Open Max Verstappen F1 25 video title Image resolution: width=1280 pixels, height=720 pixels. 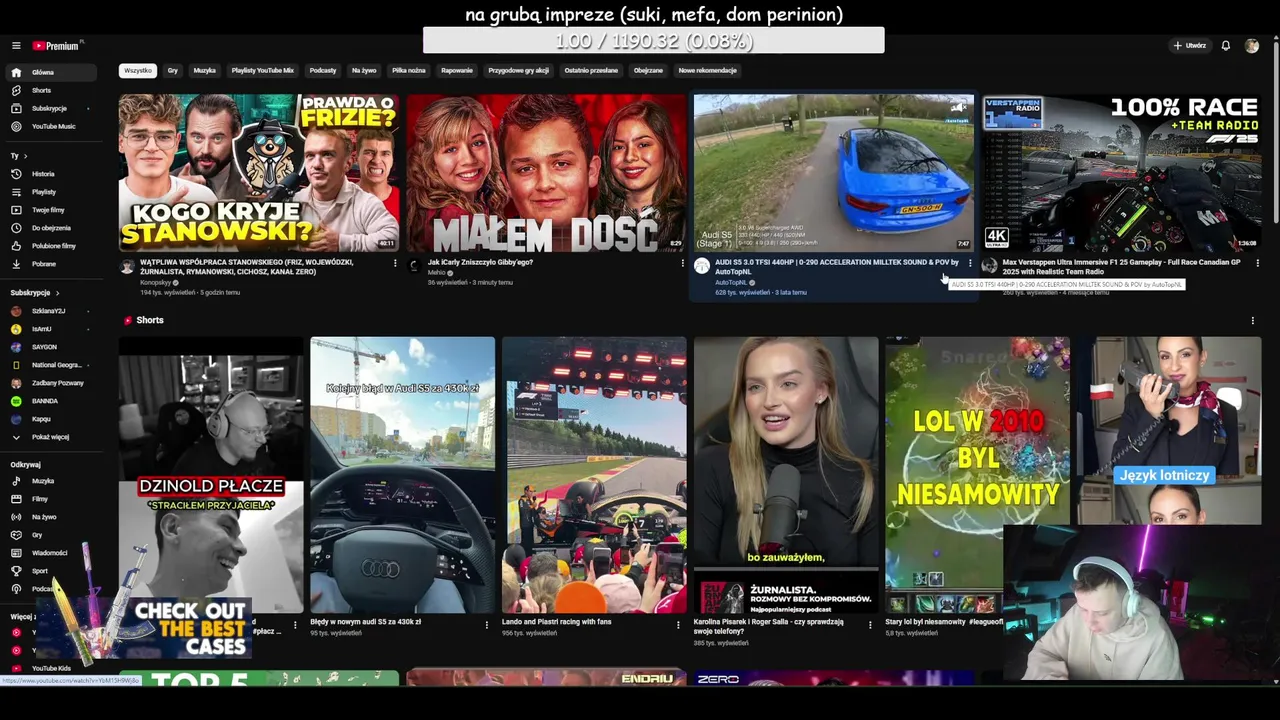[x=1122, y=267]
